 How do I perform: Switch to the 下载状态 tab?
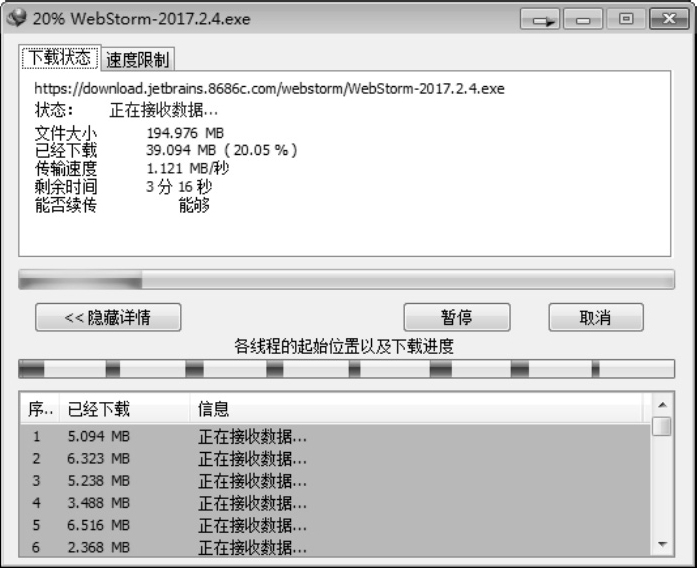coord(59,58)
